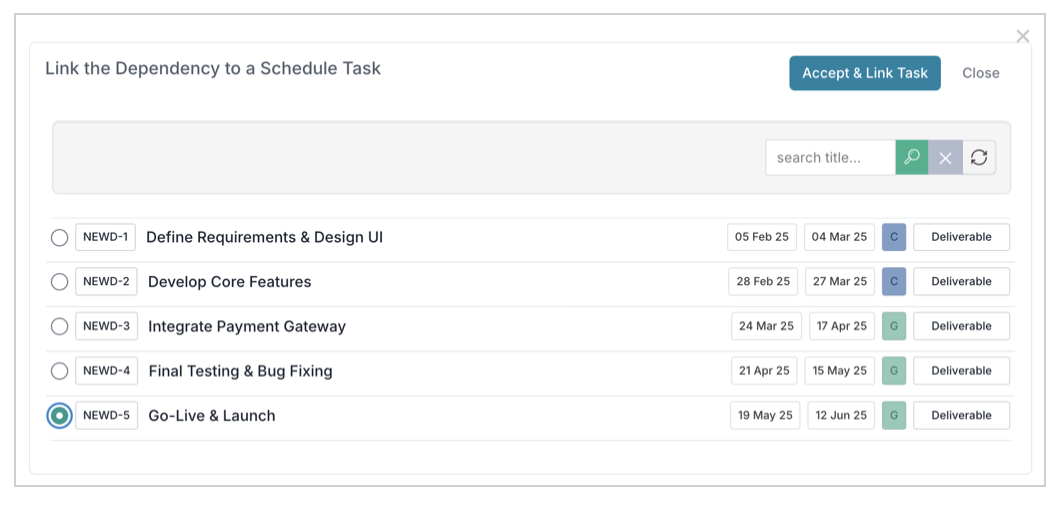Click the 21 Apr 25 start date

point(764,371)
